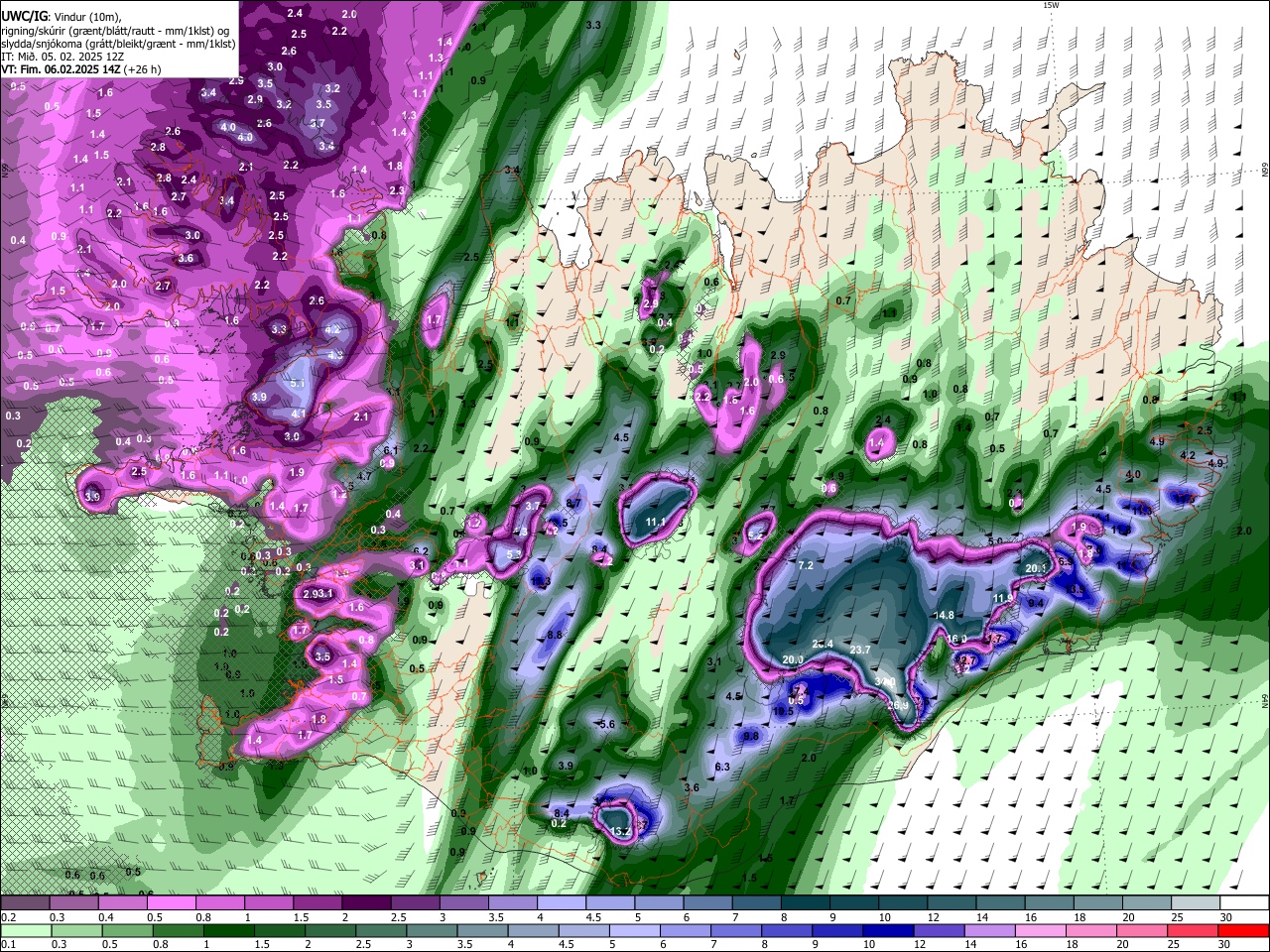Click the 'rigning/skúrir' legend description line
Screen dimensions: 1270x952
pos(114,30)
